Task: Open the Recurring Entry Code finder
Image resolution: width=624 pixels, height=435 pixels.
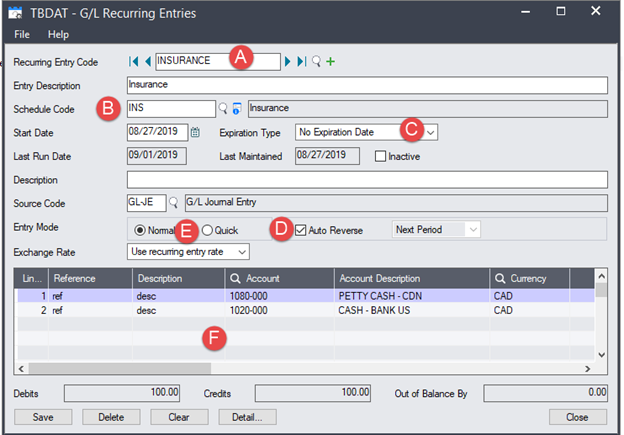Action: (x=316, y=61)
